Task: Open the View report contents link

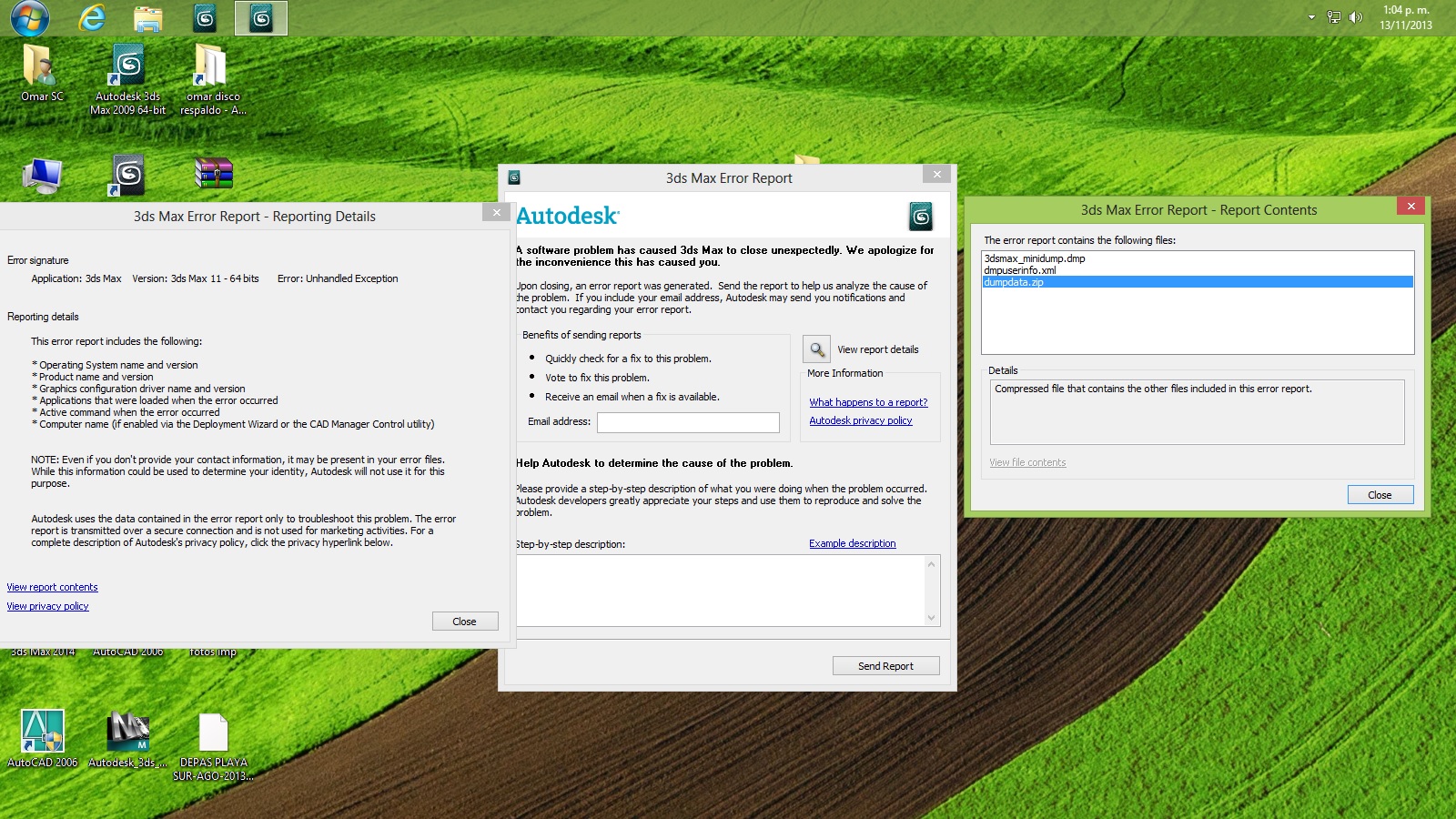Action: [52, 587]
